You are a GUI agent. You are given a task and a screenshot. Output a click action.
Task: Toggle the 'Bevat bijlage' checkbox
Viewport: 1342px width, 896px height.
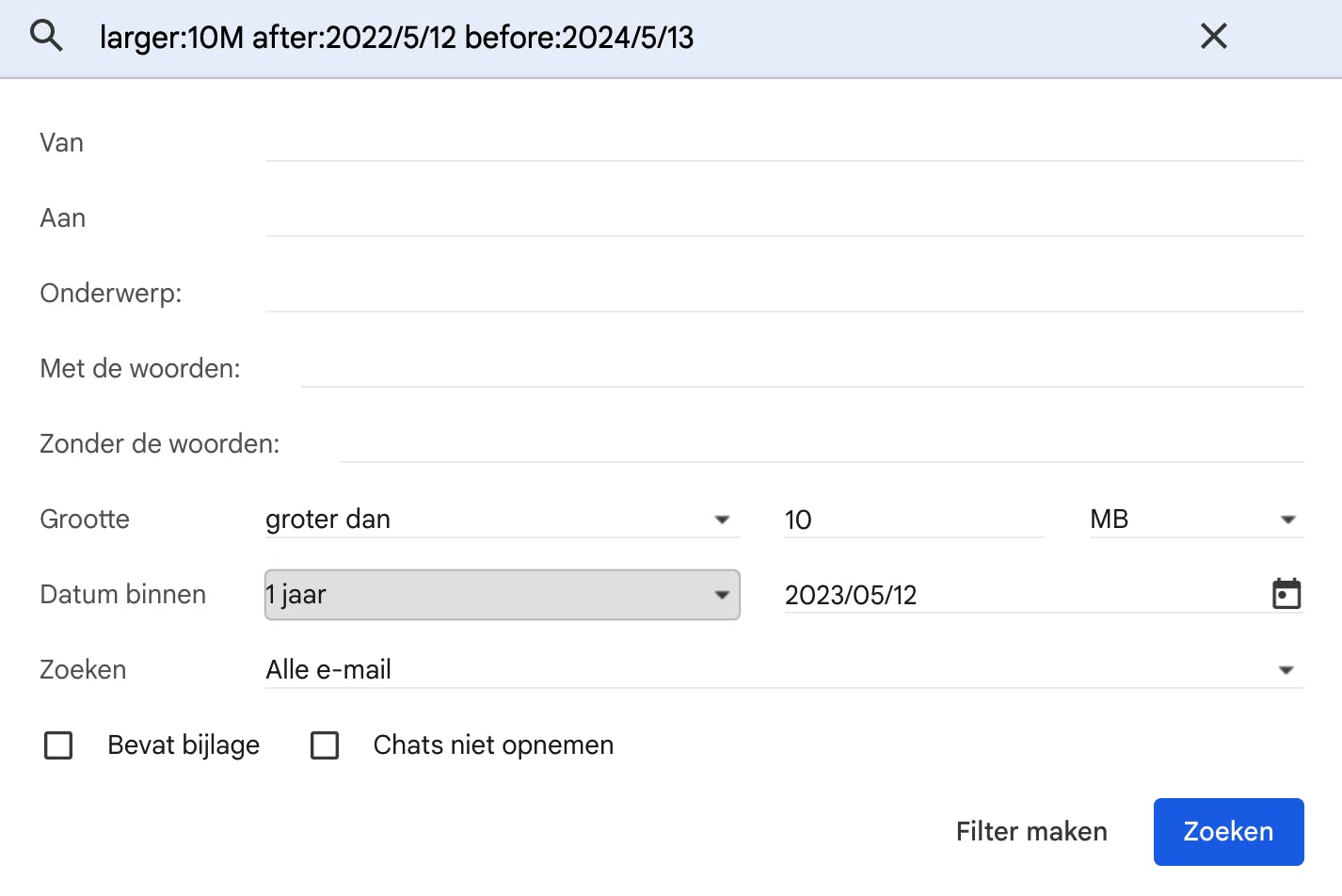58,745
